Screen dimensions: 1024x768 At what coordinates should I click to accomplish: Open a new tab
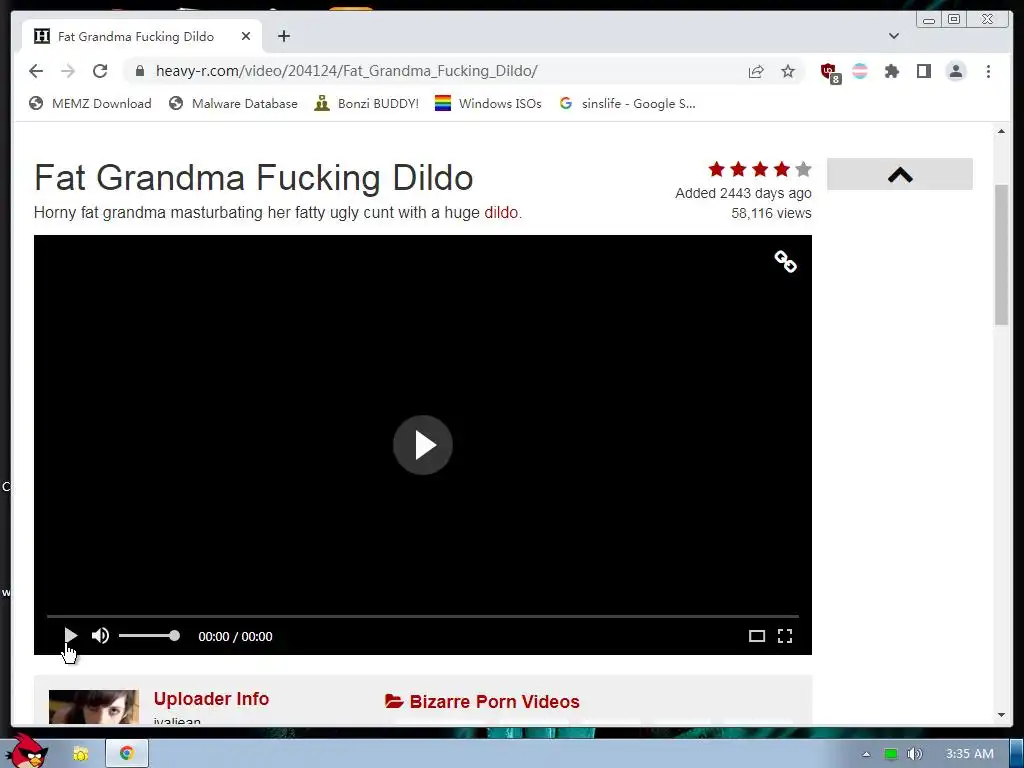pyautogui.click(x=283, y=36)
